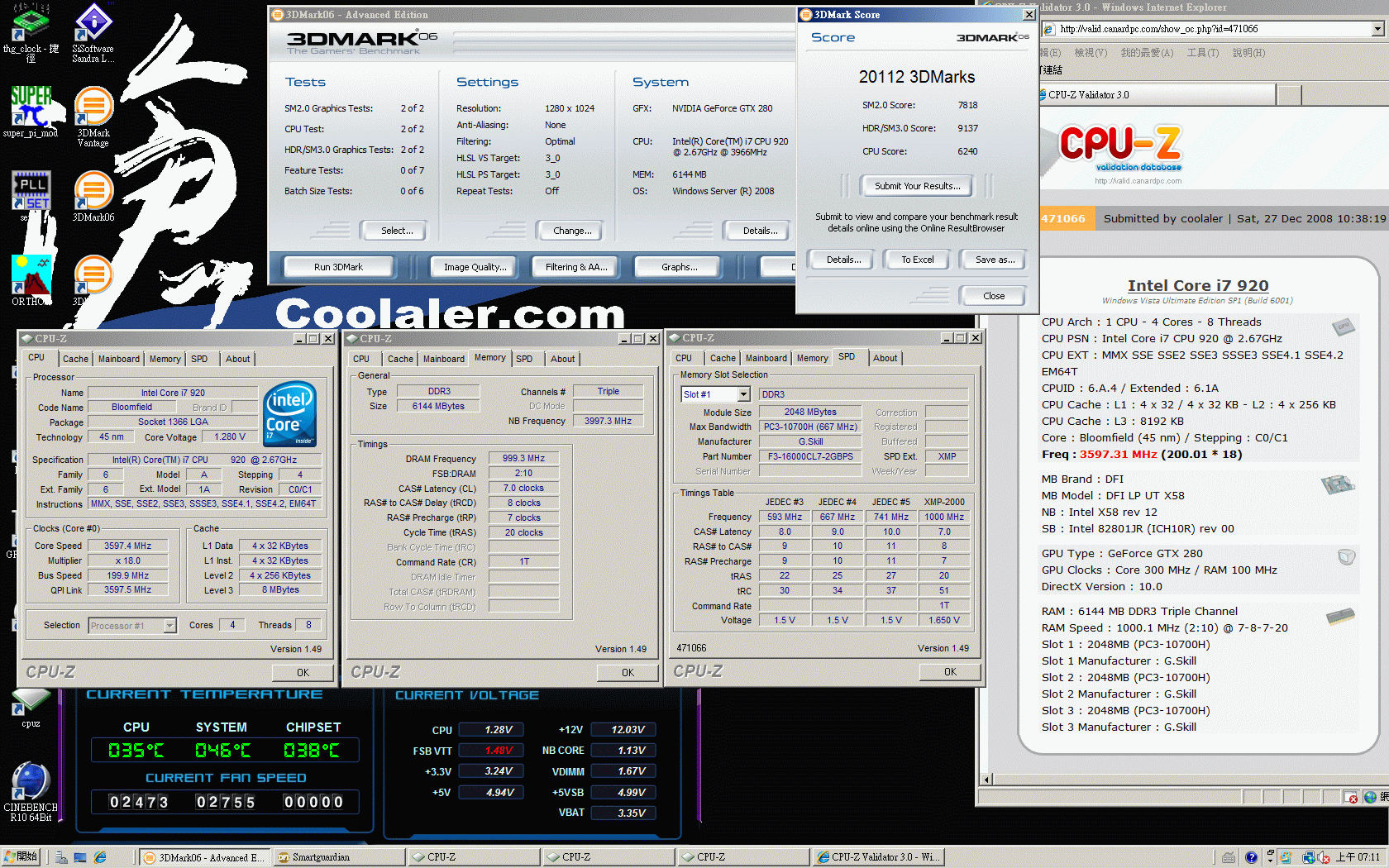The image size is (1389, 868).
Task: Click the IE horizontal scrollbar left arrow
Action: tap(986, 779)
